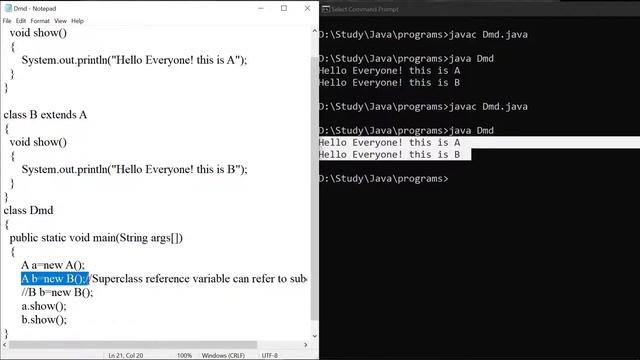Click the last empty prompt 'D:\Study\Java\programs>'
The height and width of the screenshot is (360, 640).
[x=384, y=179]
